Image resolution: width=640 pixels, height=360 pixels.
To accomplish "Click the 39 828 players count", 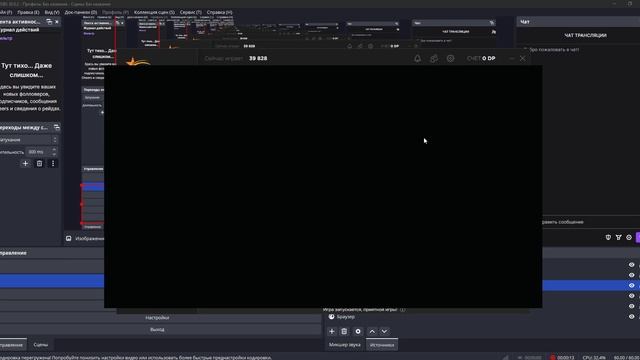I will point(258,58).
